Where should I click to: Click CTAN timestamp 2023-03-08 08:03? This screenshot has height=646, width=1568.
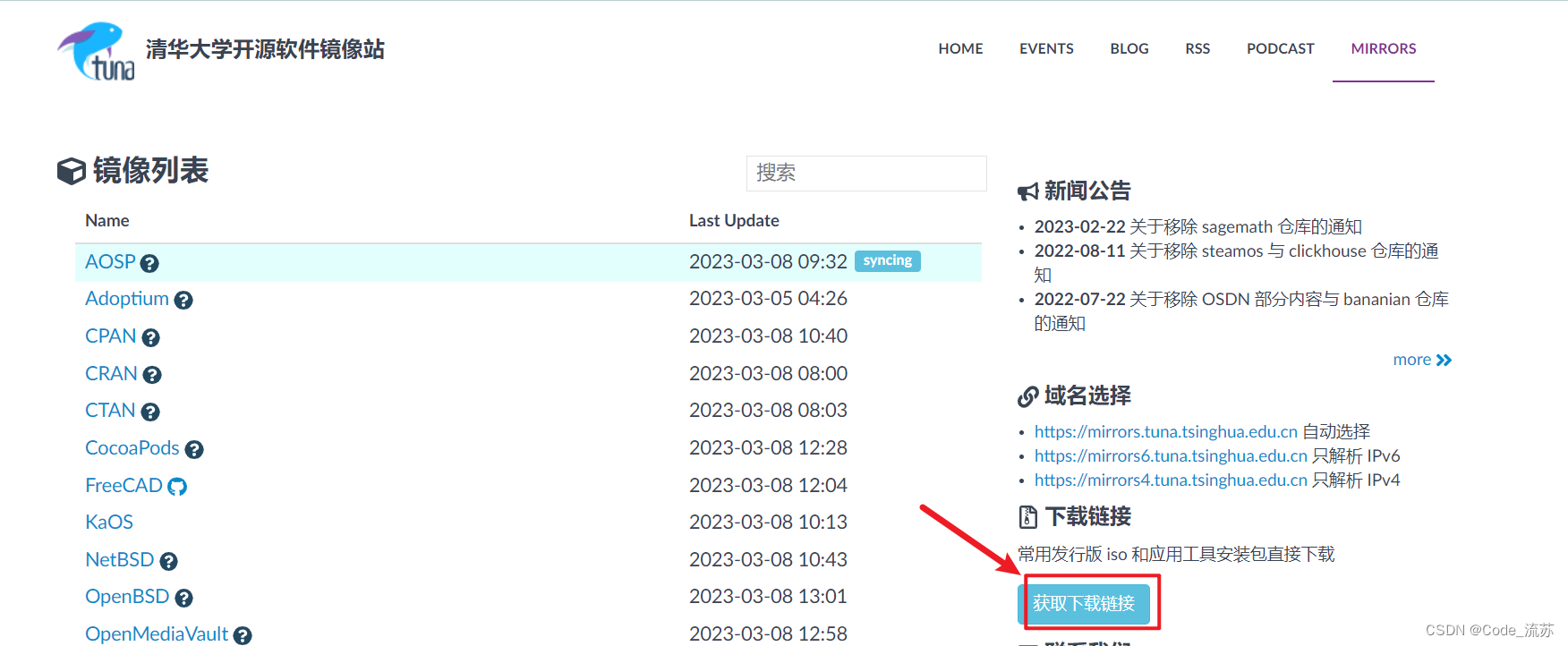coord(768,410)
